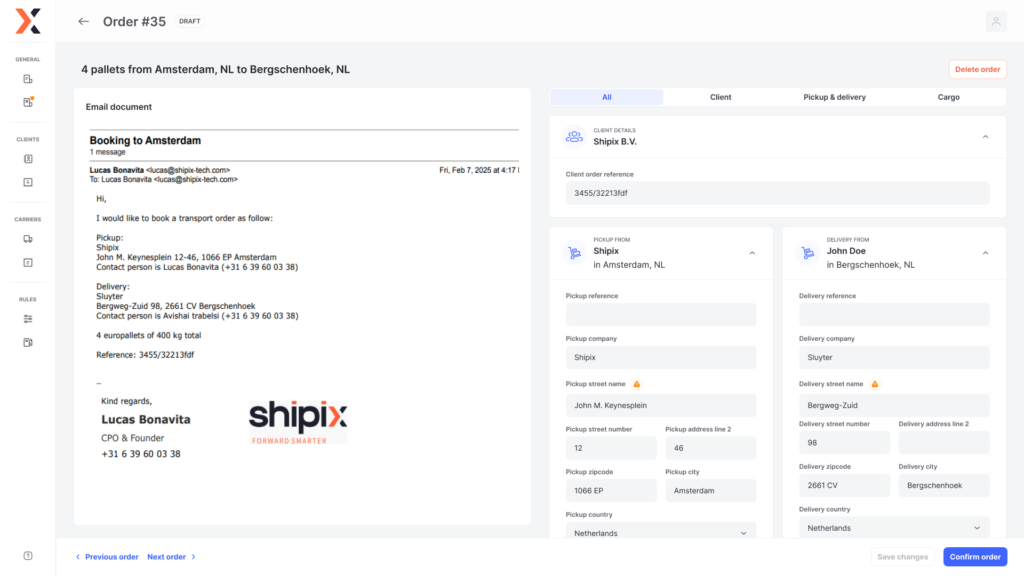Viewport: 1024px width, 576px height.
Task: Open the Delivery country dropdown
Action: tap(893, 528)
